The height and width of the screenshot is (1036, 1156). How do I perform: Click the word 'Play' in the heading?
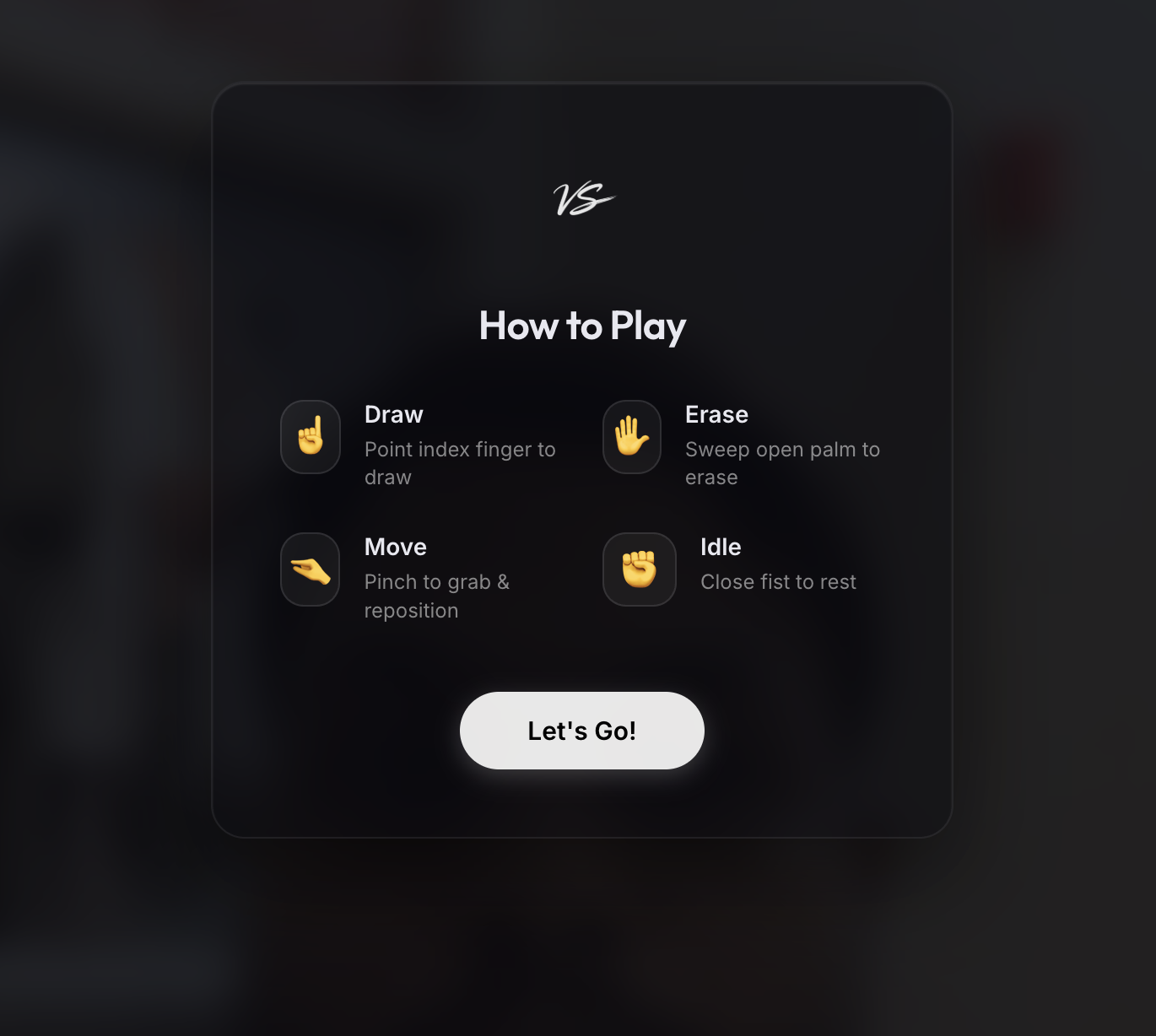[x=648, y=326]
